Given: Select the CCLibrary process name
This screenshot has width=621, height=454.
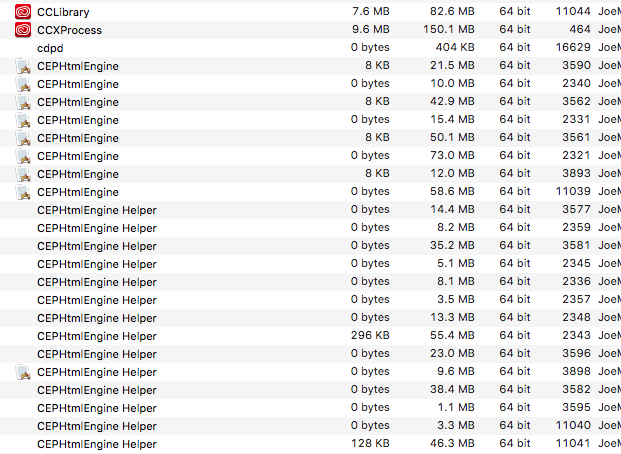Looking at the screenshot, I should 63,12.
